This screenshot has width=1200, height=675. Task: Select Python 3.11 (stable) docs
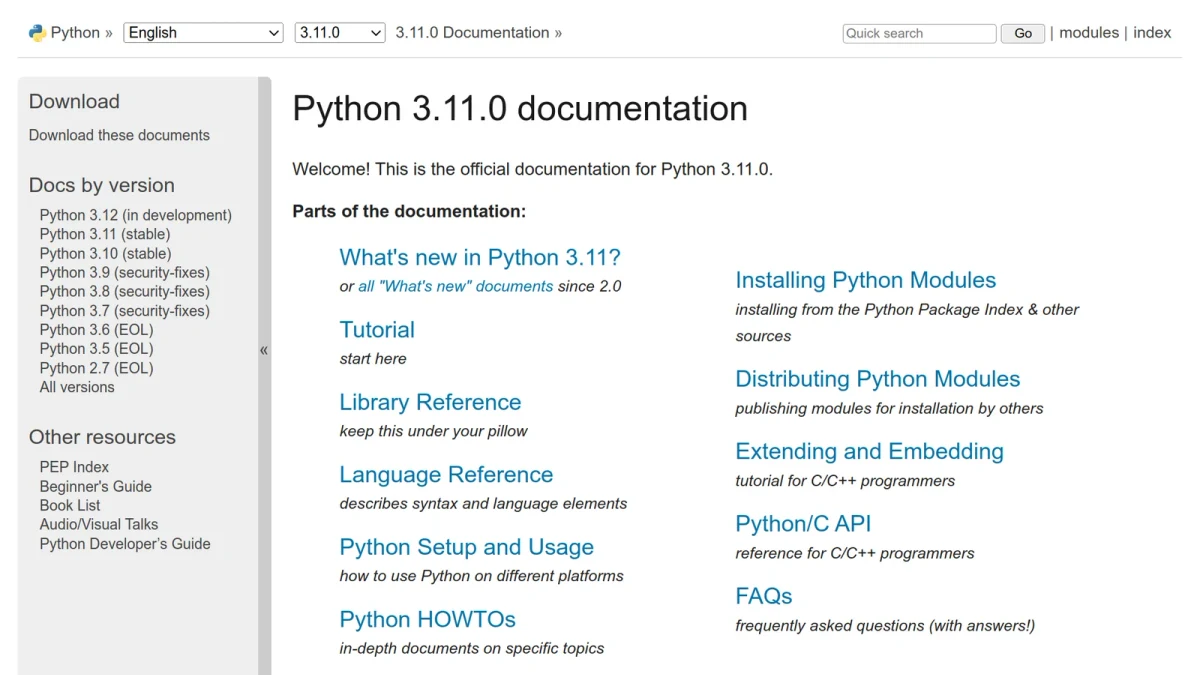click(105, 234)
